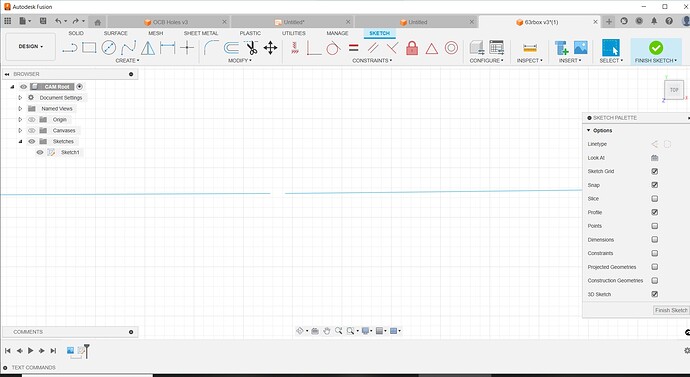Select the Circle sketch tool

(109, 48)
